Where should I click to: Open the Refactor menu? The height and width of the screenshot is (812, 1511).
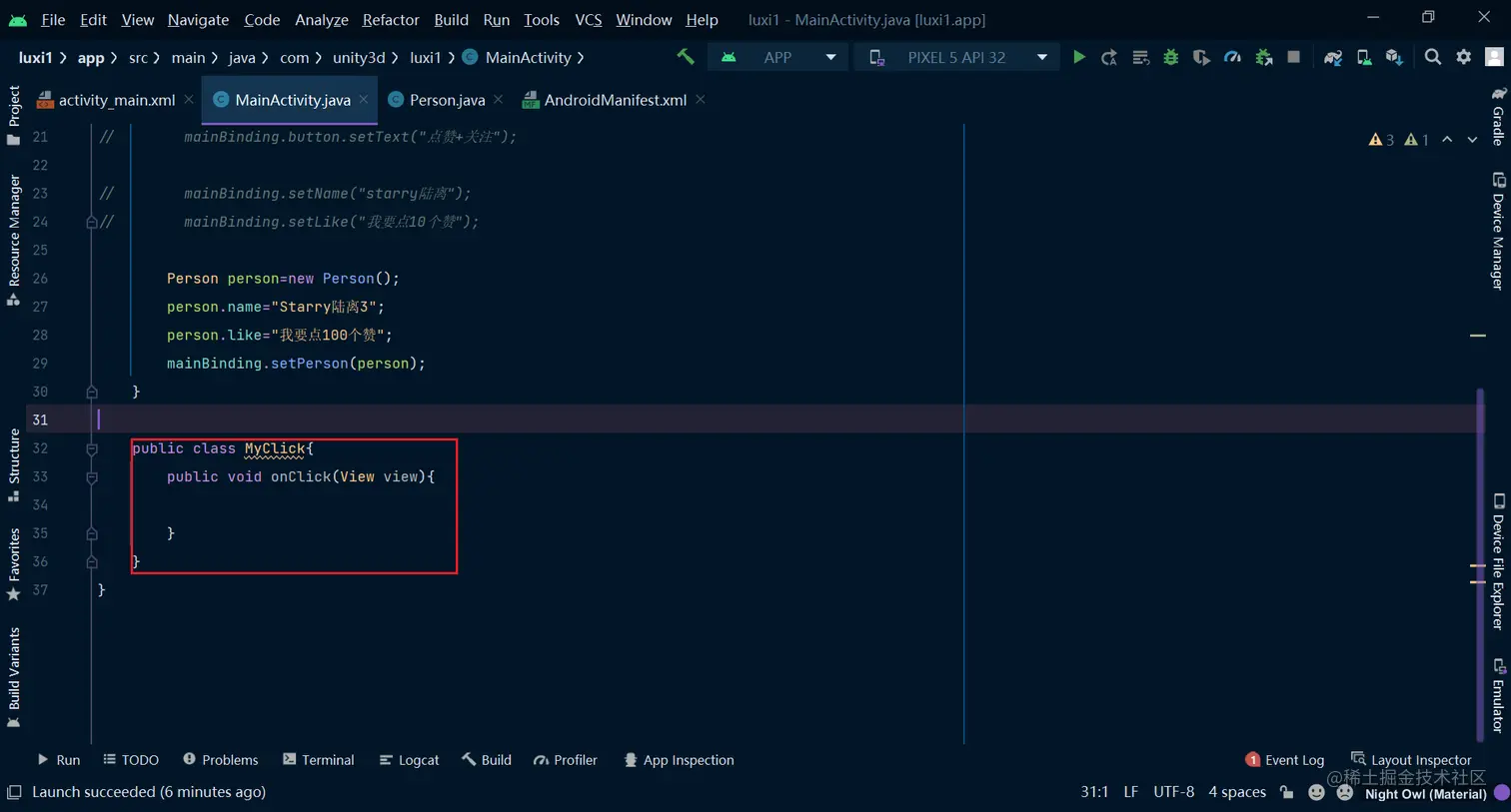(x=391, y=19)
